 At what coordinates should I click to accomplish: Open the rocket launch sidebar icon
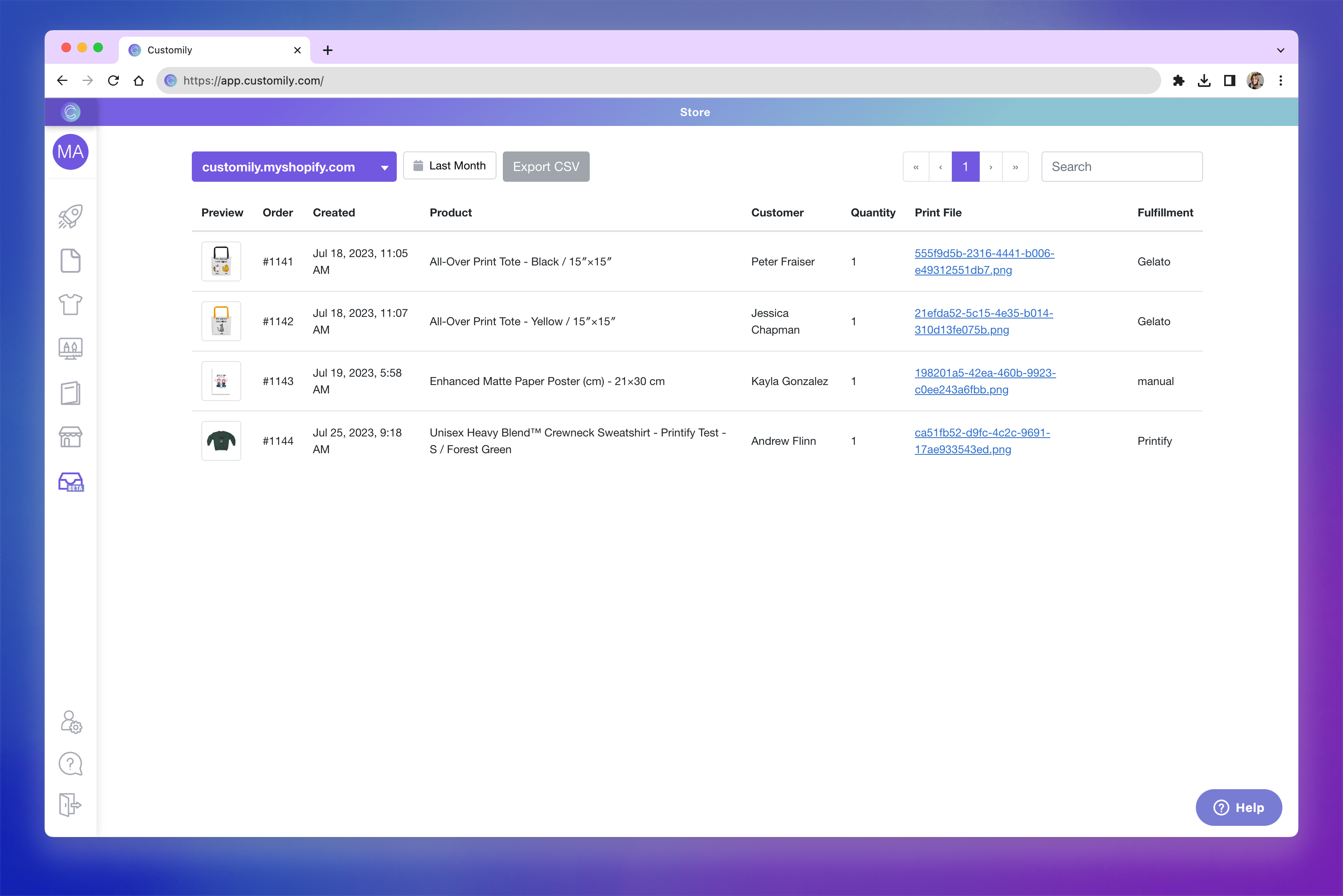tap(70, 216)
